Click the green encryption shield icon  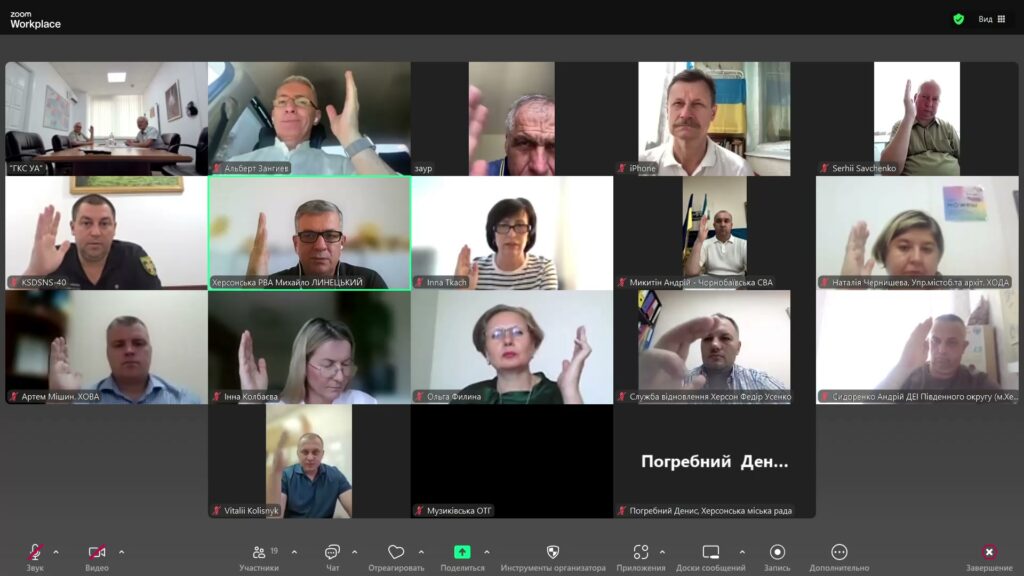tap(958, 19)
